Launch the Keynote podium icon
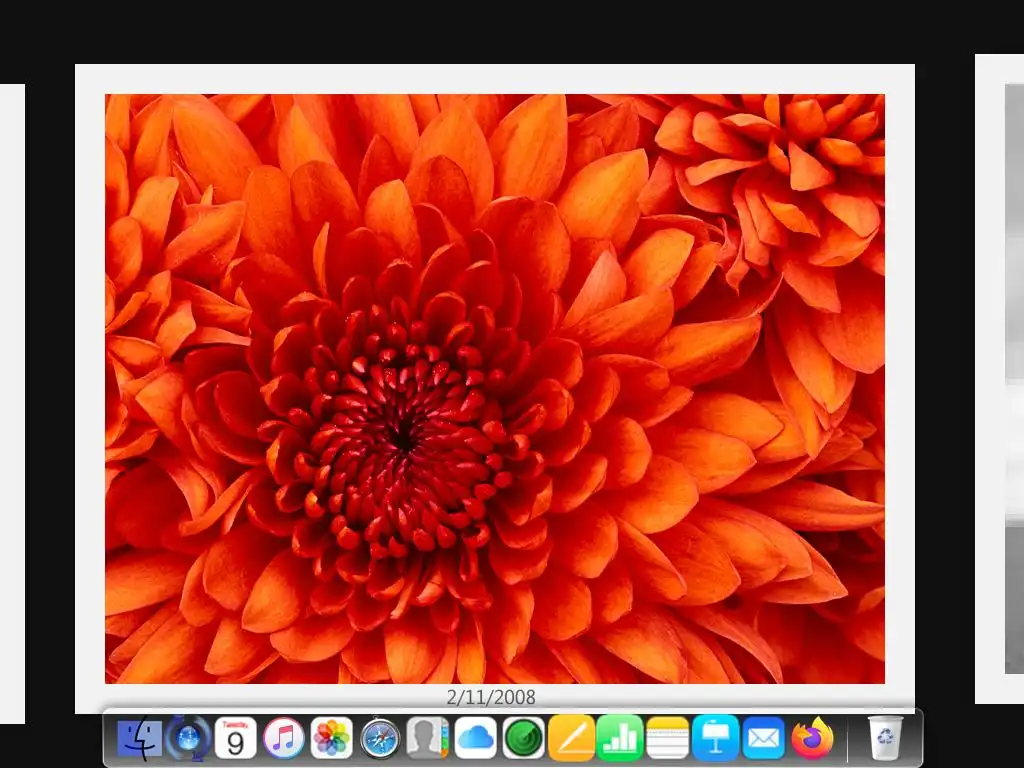Image resolution: width=1024 pixels, height=768 pixels. (x=716, y=738)
